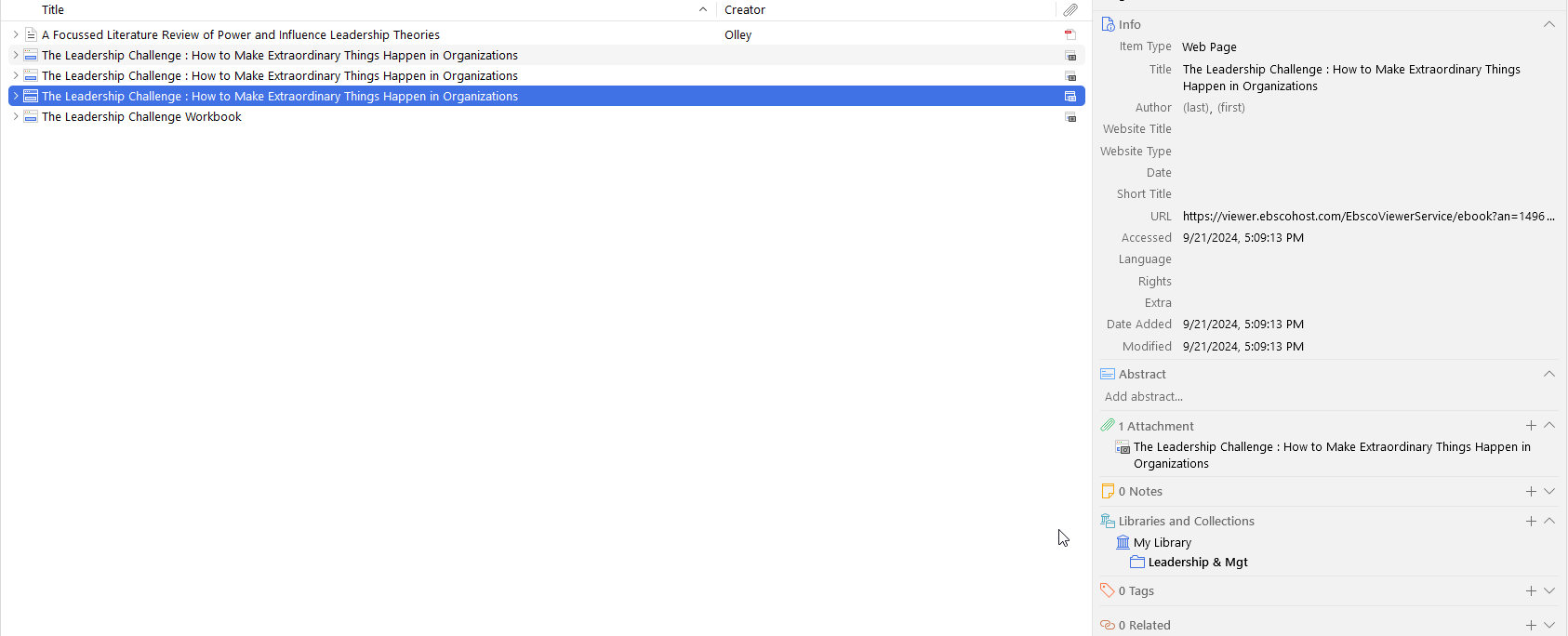The image size is (1568, 636).
Task: Expand the Tags section chevron
Action: pyautogui.click(x=1549, y=590)
